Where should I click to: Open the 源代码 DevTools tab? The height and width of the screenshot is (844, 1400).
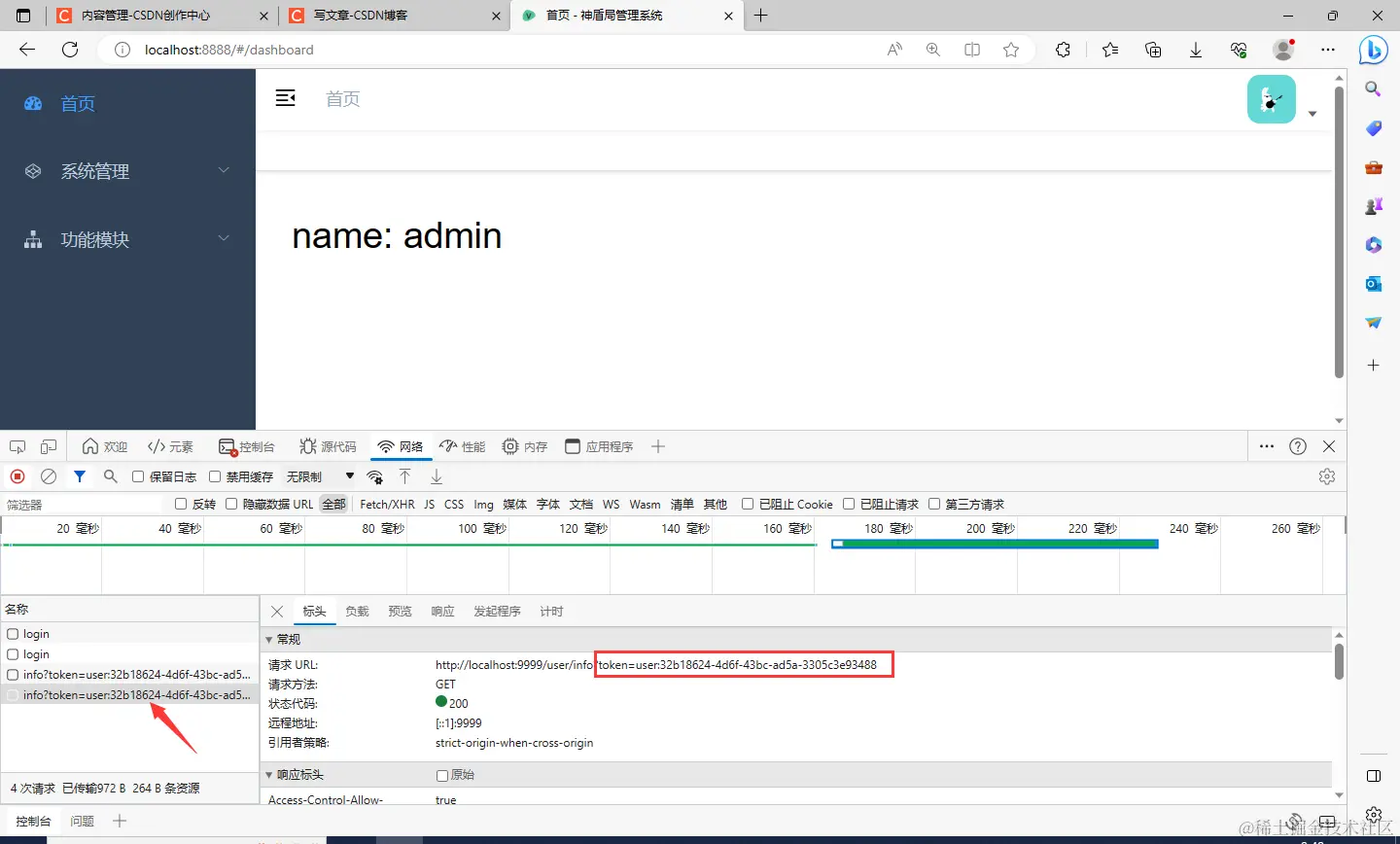[x=328, y=446]
